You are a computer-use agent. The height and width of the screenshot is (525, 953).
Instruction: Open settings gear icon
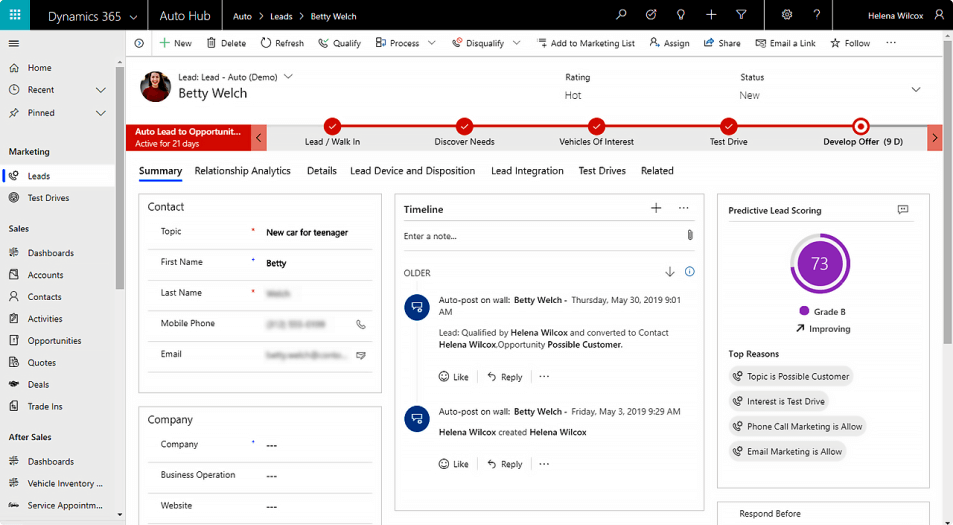pyautogui.click(x=786, y=15)
